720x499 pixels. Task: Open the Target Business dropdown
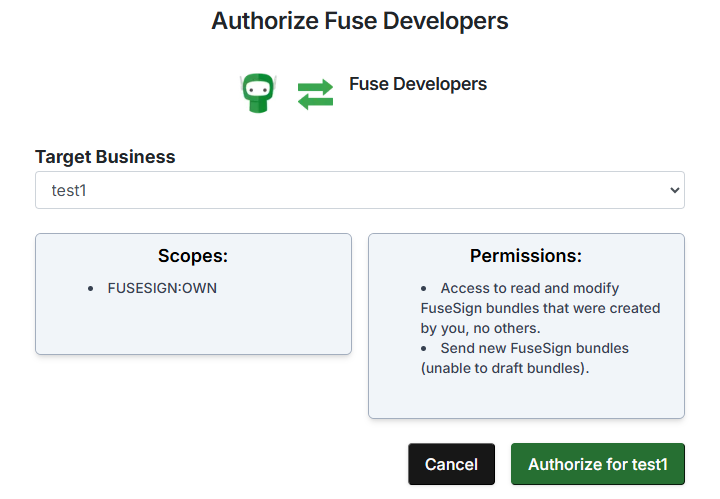[360, 190]
